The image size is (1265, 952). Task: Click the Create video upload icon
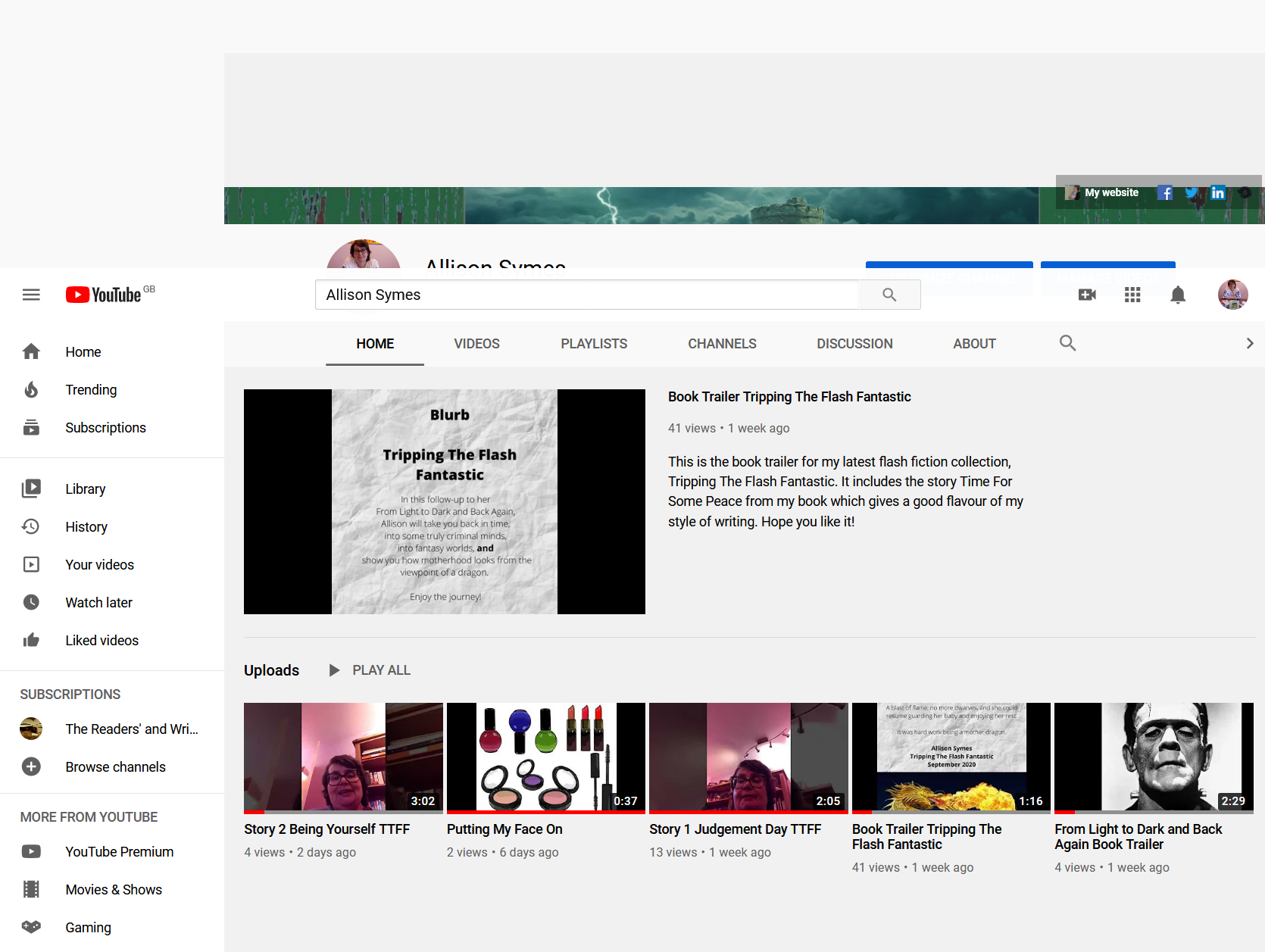(1087, 295)
